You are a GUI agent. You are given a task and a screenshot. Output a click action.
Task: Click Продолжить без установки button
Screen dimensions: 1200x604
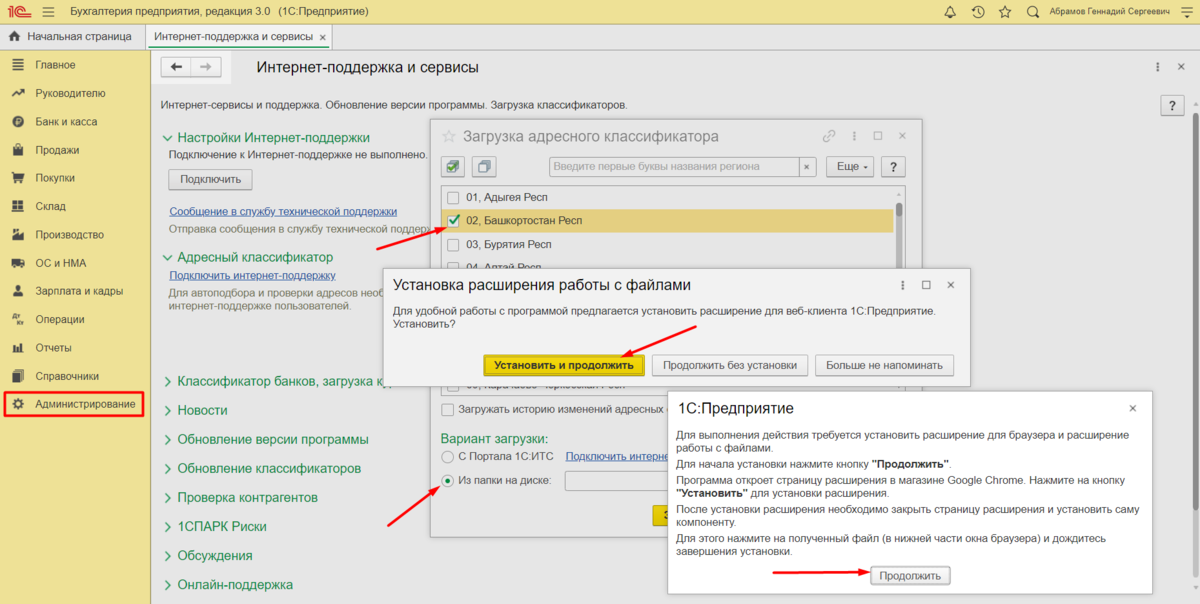tap(730, 365)
